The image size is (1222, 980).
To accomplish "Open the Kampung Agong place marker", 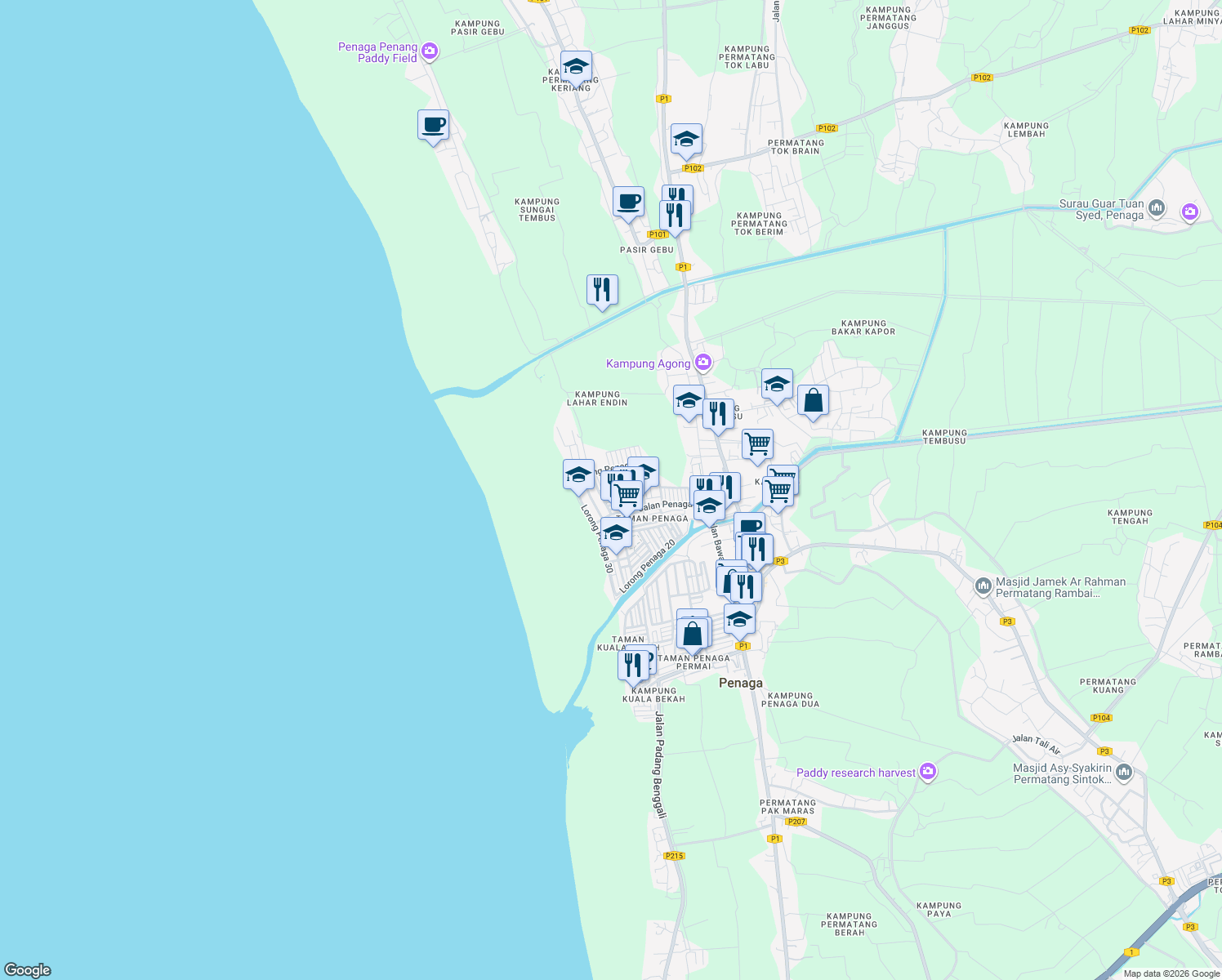I will point(702,362).
